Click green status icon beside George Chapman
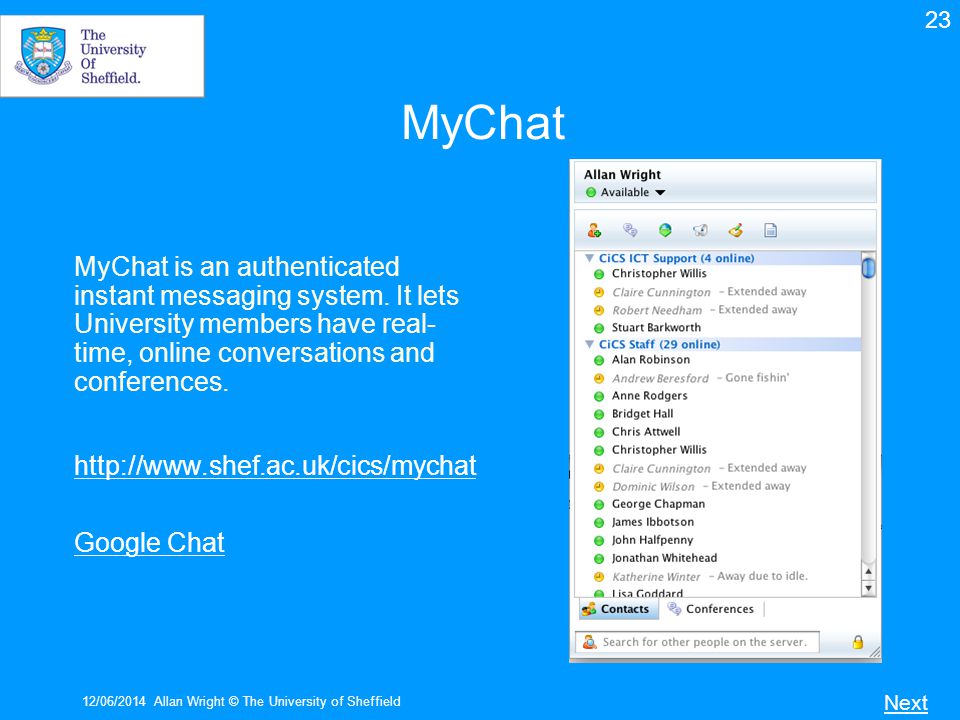This screenshot has height=720, width=960. [599, 504]
